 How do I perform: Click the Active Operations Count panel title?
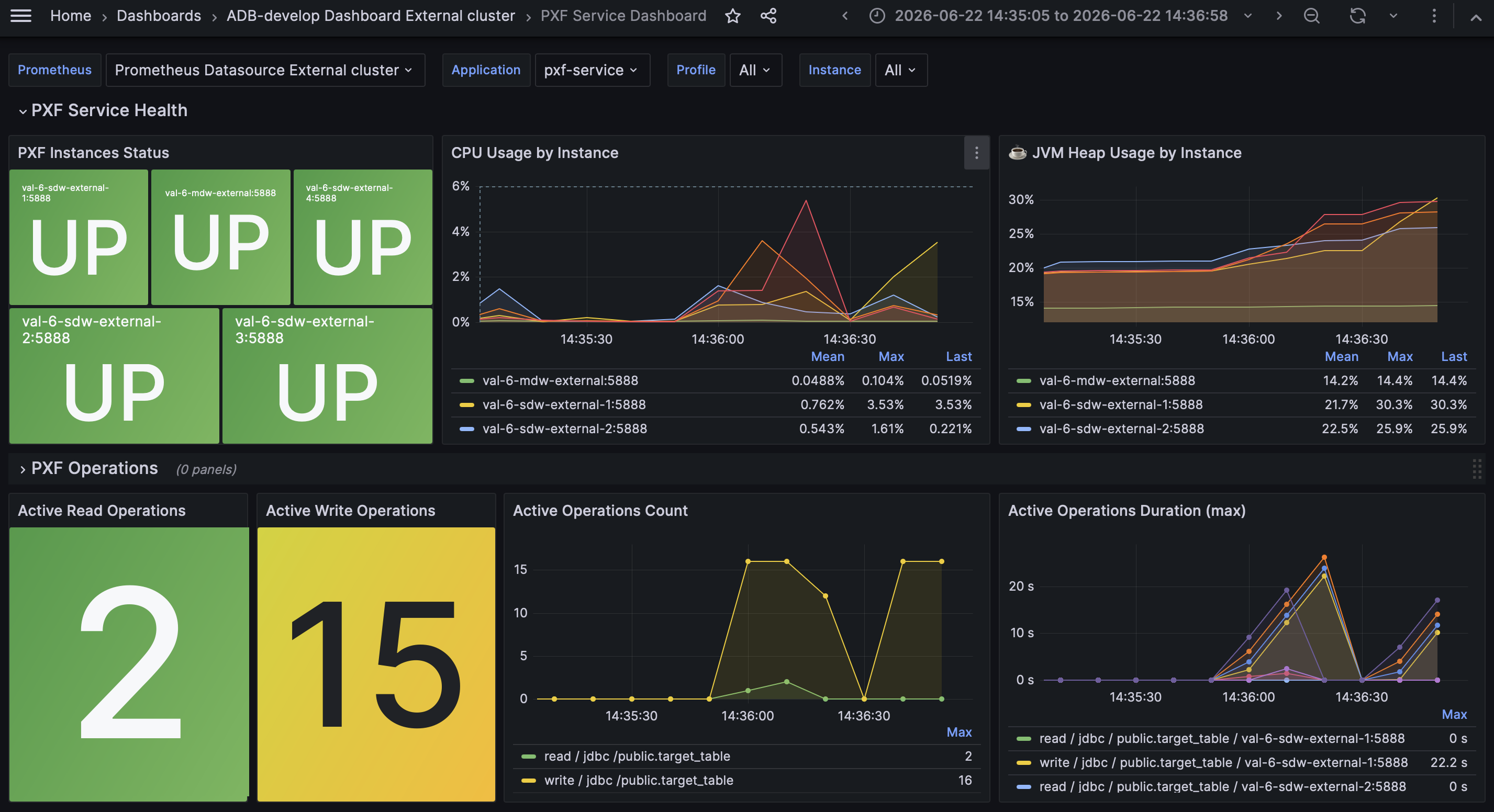click(600, 511)
